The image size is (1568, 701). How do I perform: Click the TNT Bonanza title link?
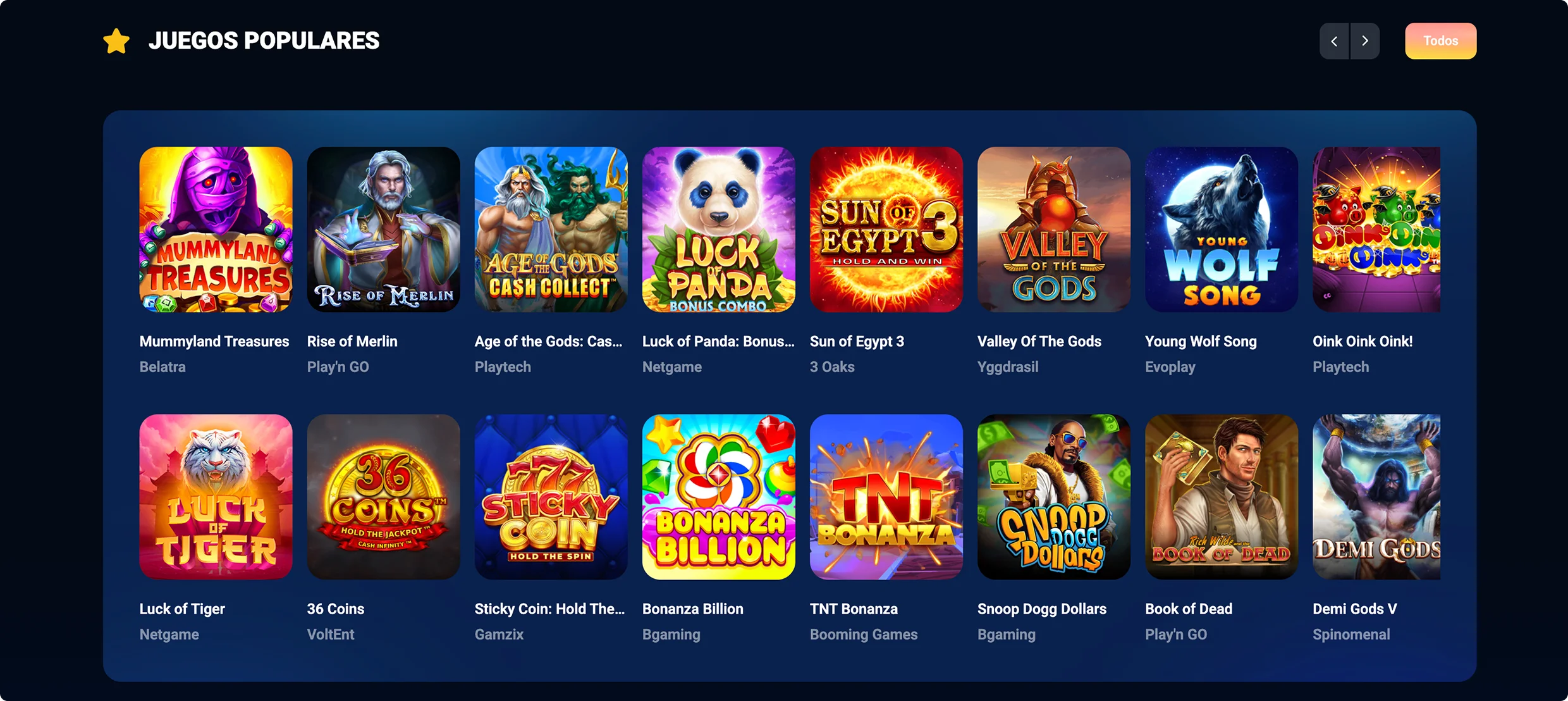[x=854, y=609]
